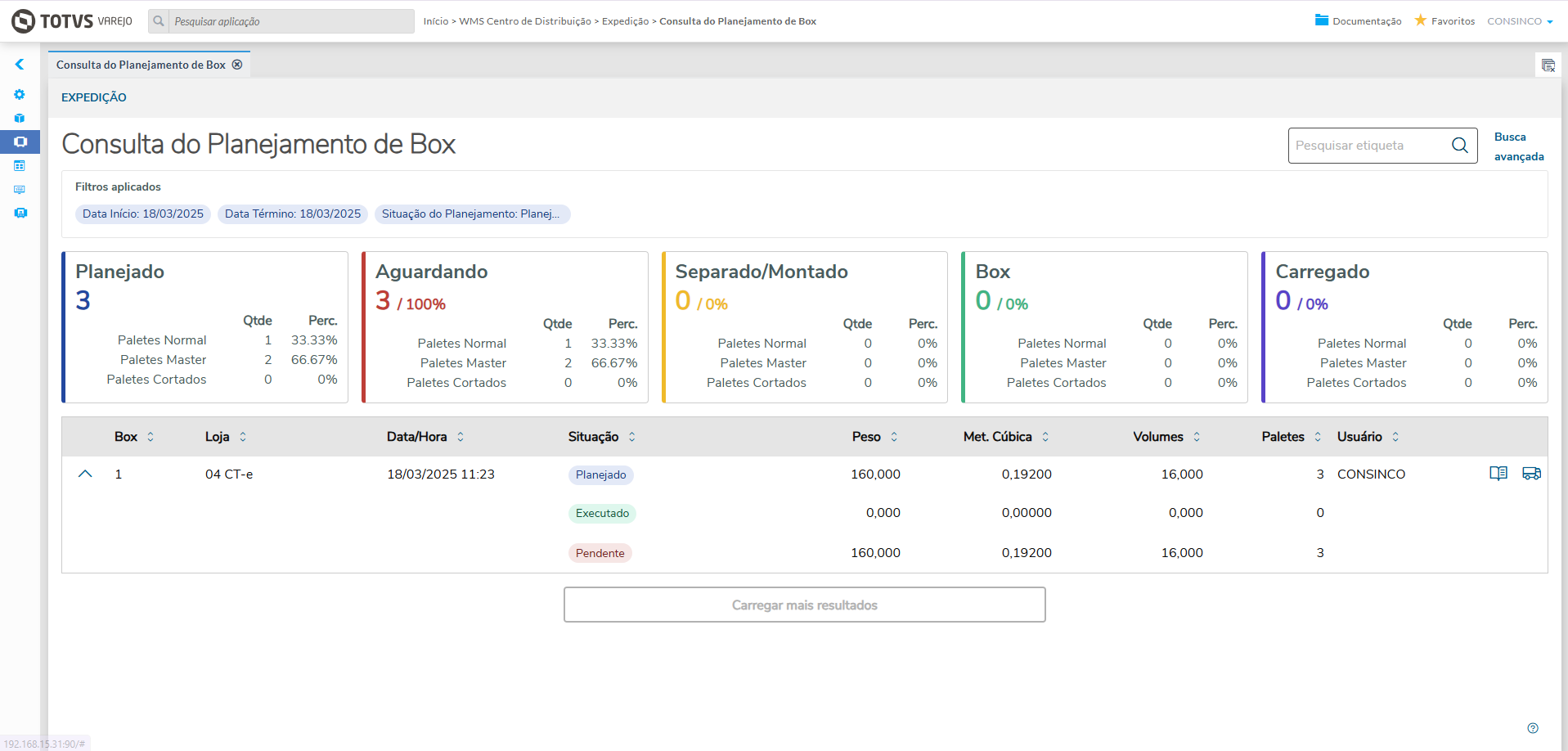Click the search magnifier in etiqueta field
The width and height of the screenshot is (1568, 751).
click(1460, 146)
